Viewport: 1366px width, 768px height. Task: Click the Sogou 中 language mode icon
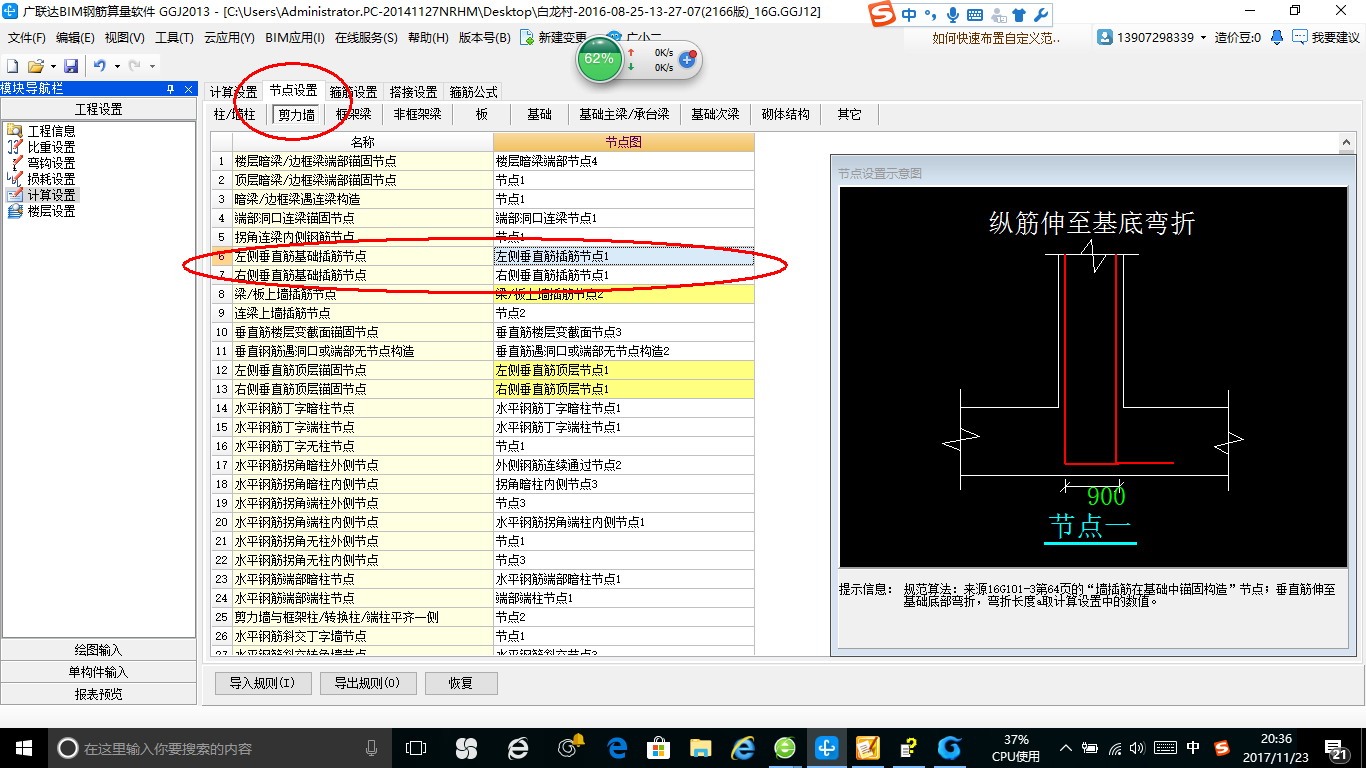(909, 15)
